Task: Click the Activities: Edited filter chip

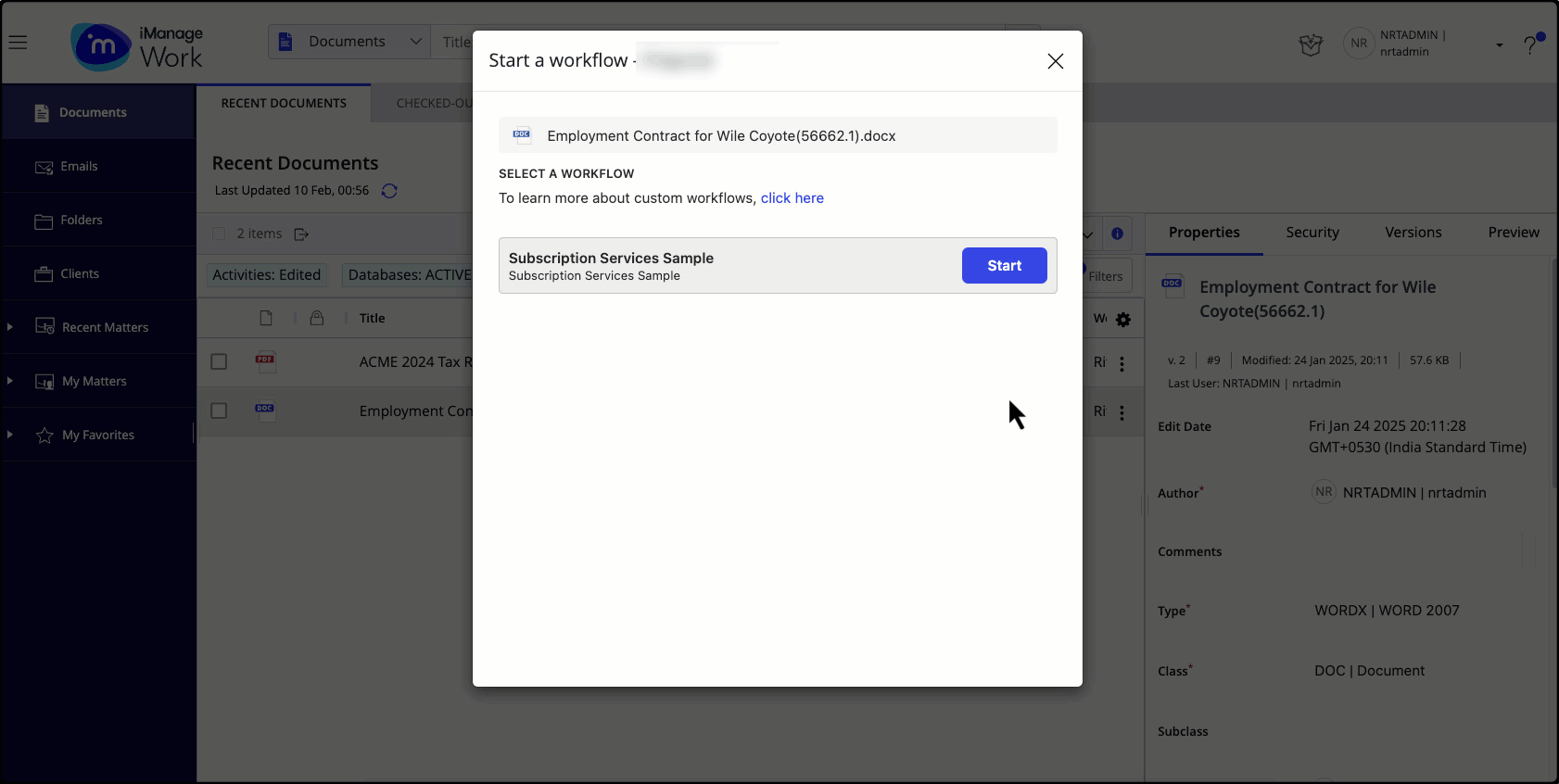Action: coord(266,275)
